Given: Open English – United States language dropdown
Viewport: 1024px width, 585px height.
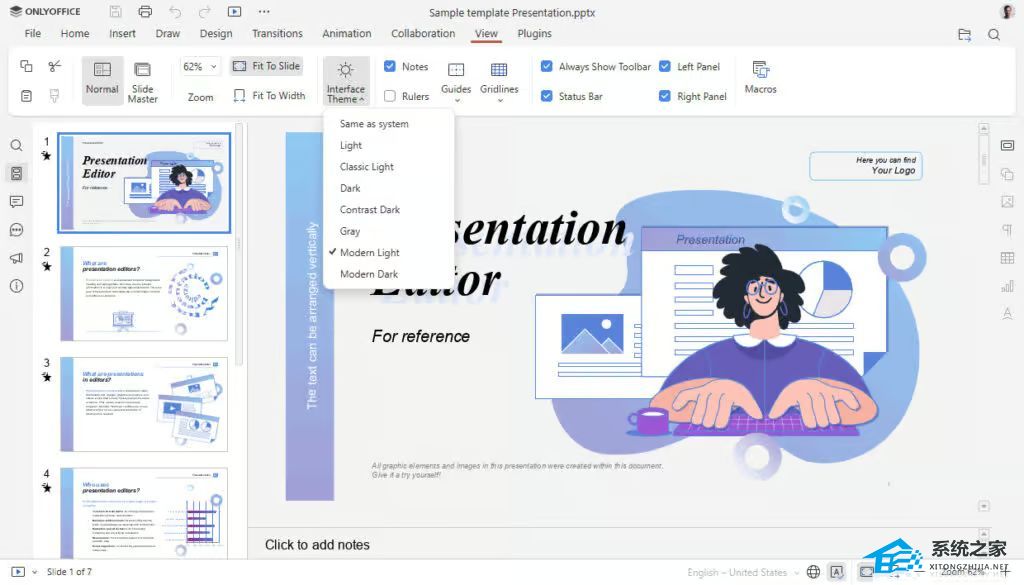Looking at the screenshot, I should click(x=743, y=573).
